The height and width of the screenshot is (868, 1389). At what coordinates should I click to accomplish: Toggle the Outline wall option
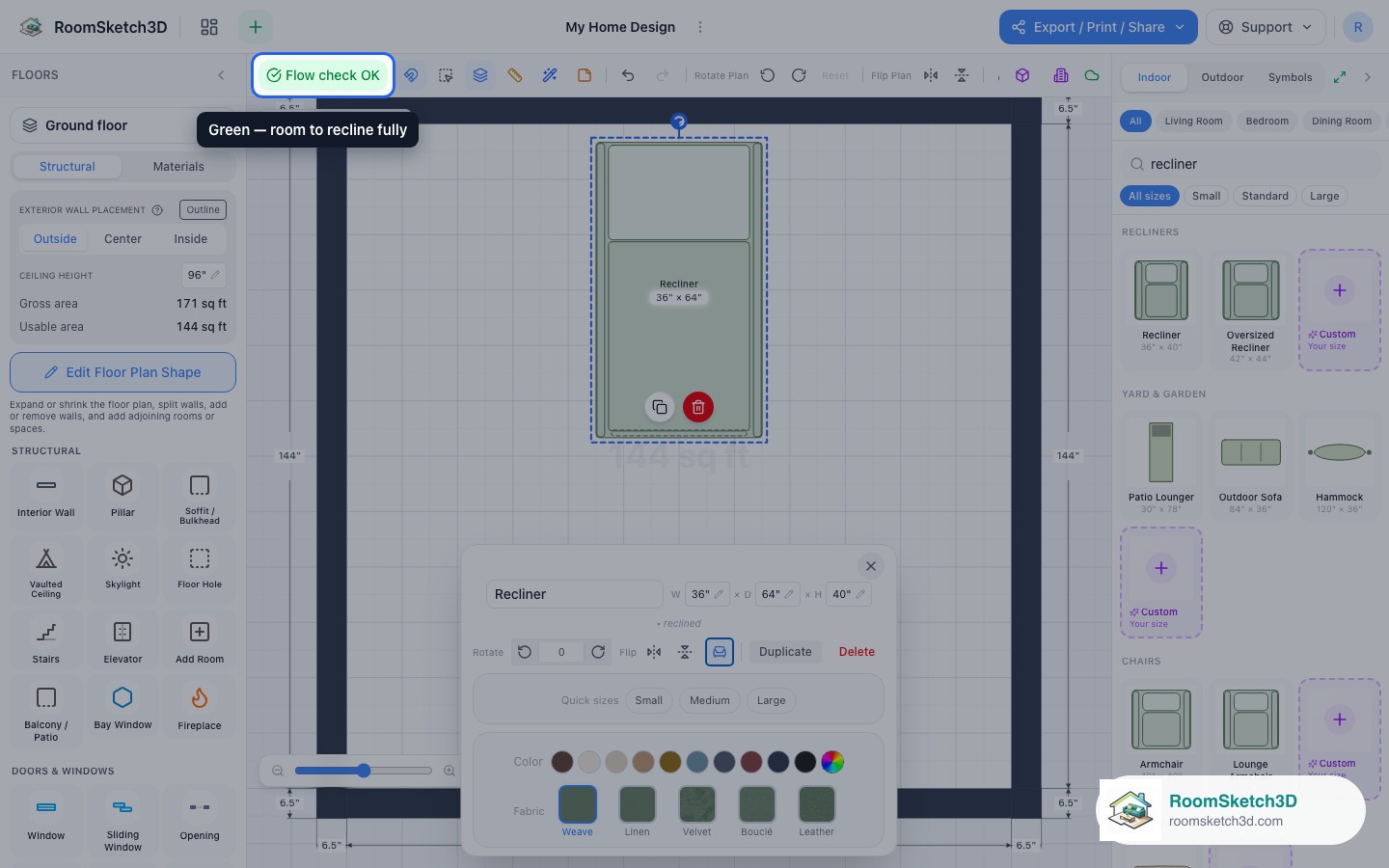(x=204, y=210)
